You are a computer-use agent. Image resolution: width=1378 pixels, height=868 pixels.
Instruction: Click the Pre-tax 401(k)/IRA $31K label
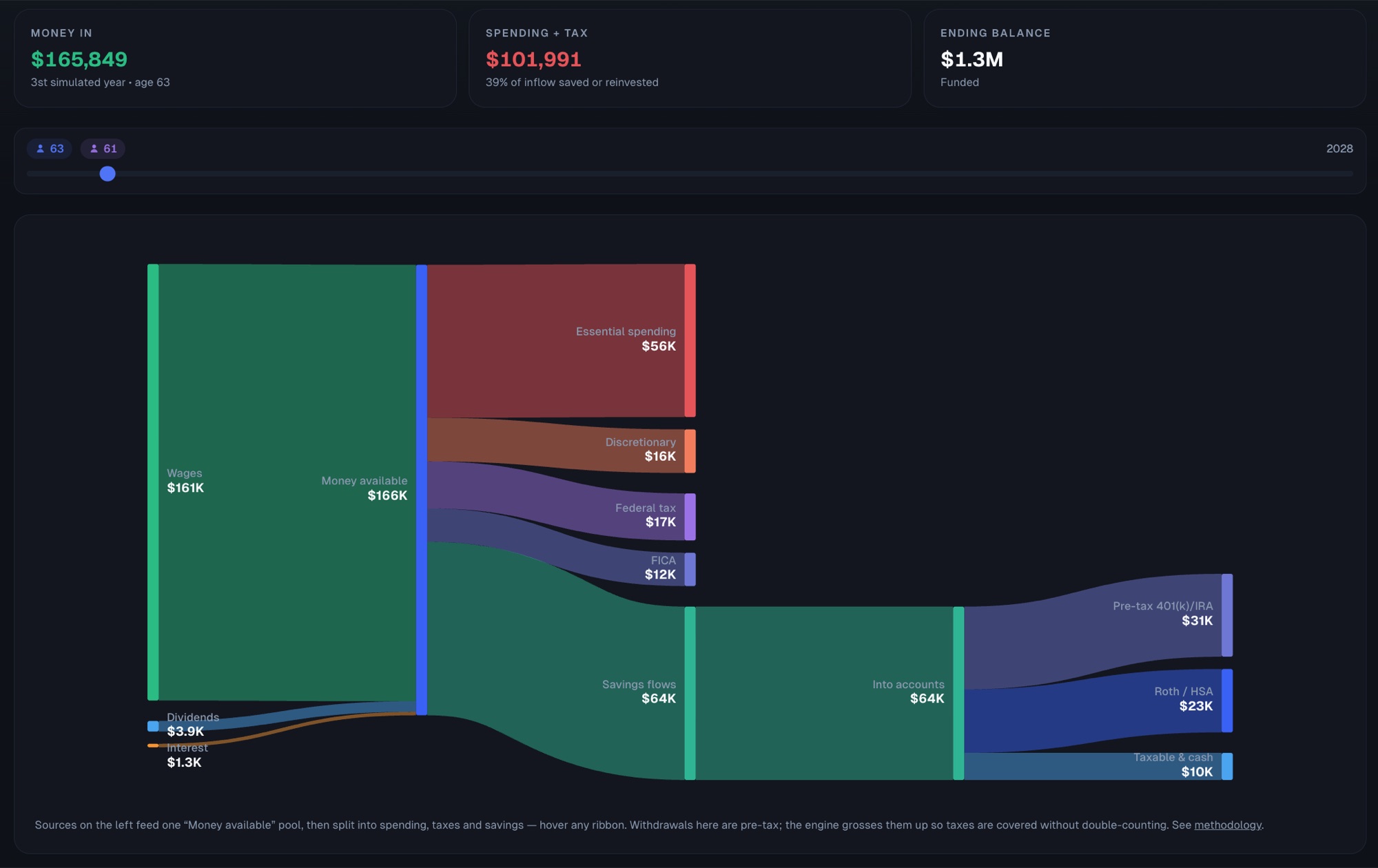click(1163, 614)
